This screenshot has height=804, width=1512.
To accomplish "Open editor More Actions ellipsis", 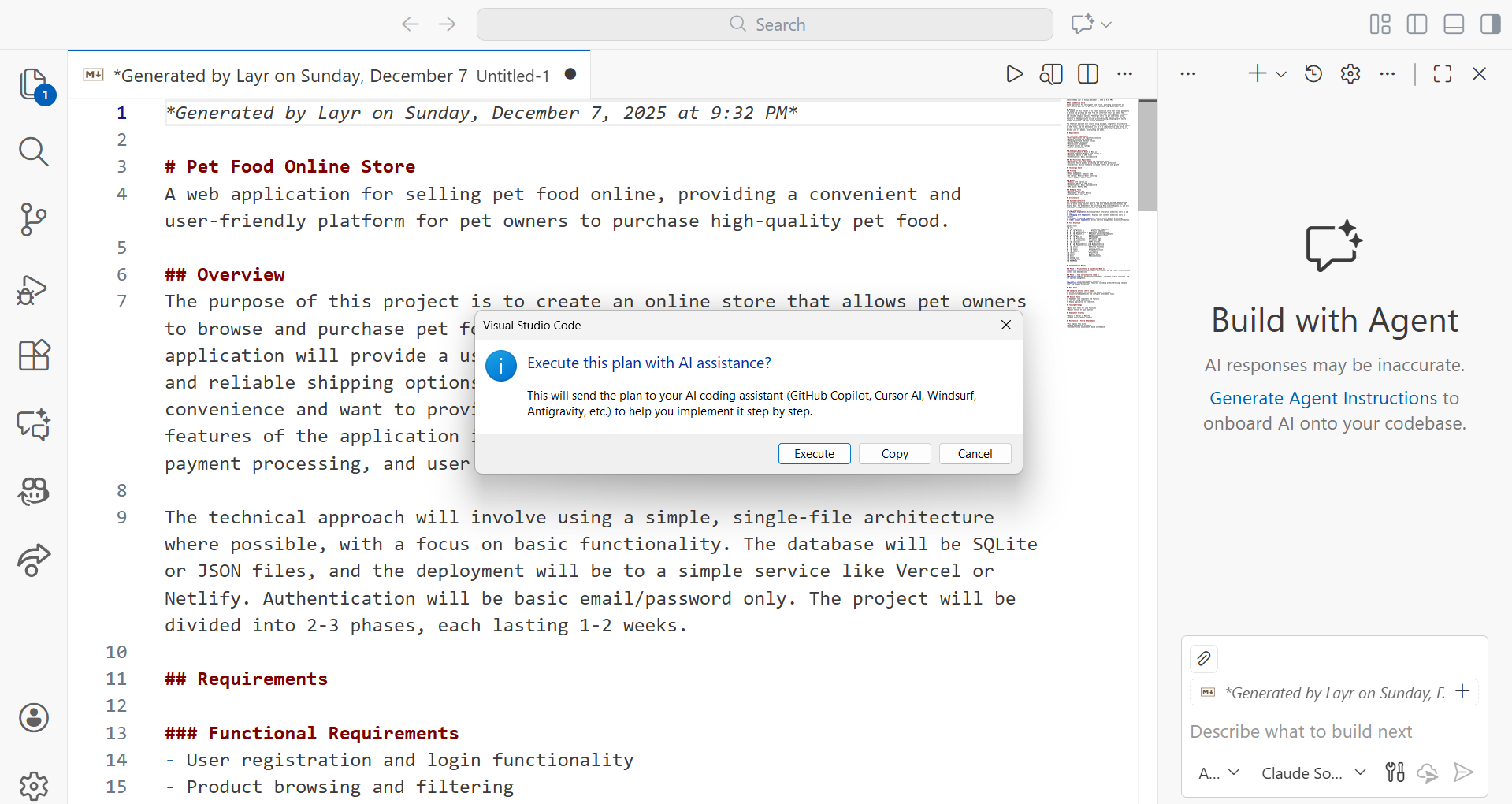I will click(x=1125, y=74).
